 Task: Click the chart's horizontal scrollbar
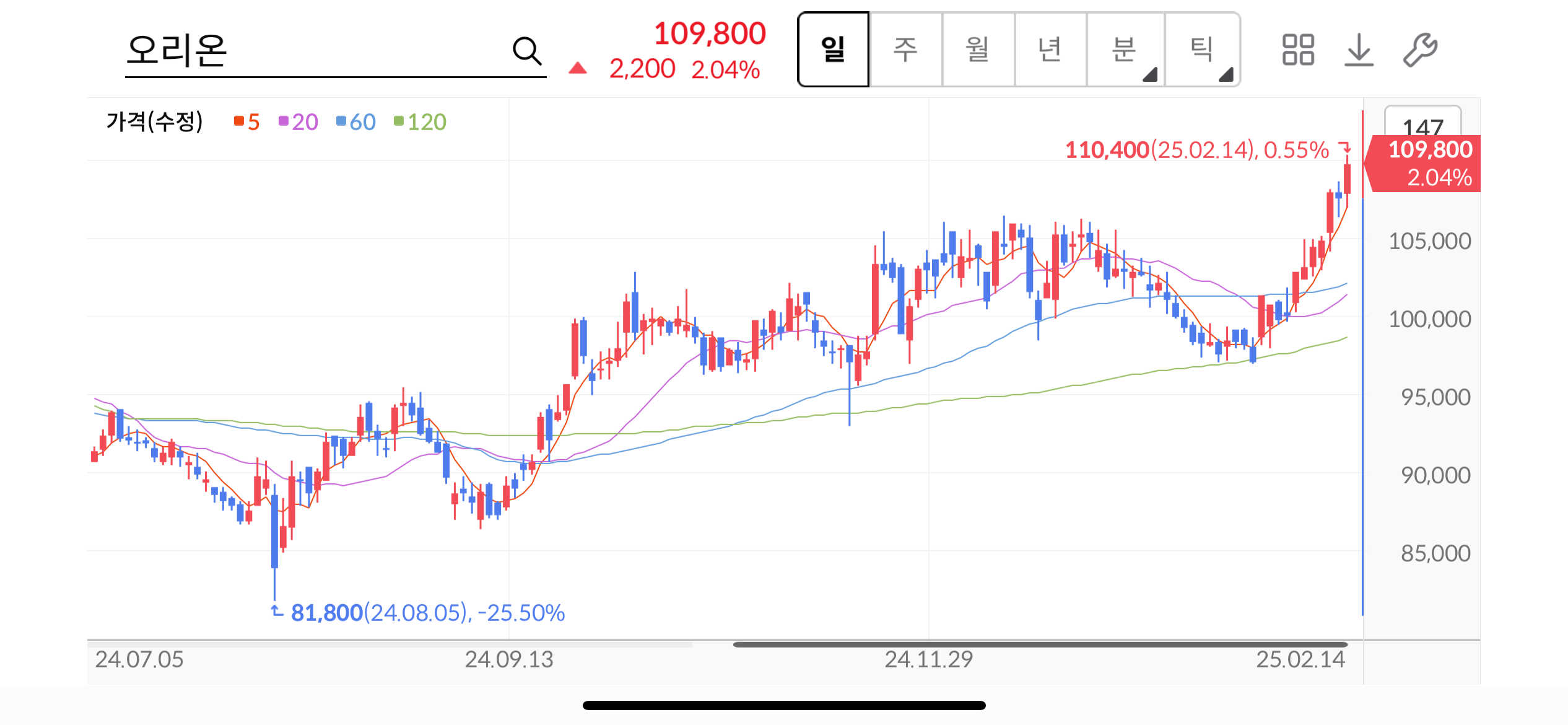point(1039,644)
